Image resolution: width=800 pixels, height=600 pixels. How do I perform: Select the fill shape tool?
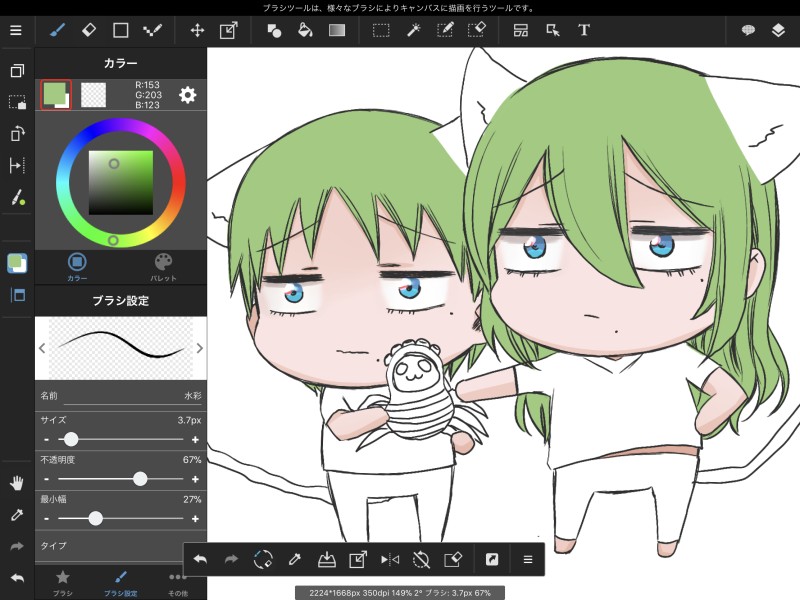274,31
